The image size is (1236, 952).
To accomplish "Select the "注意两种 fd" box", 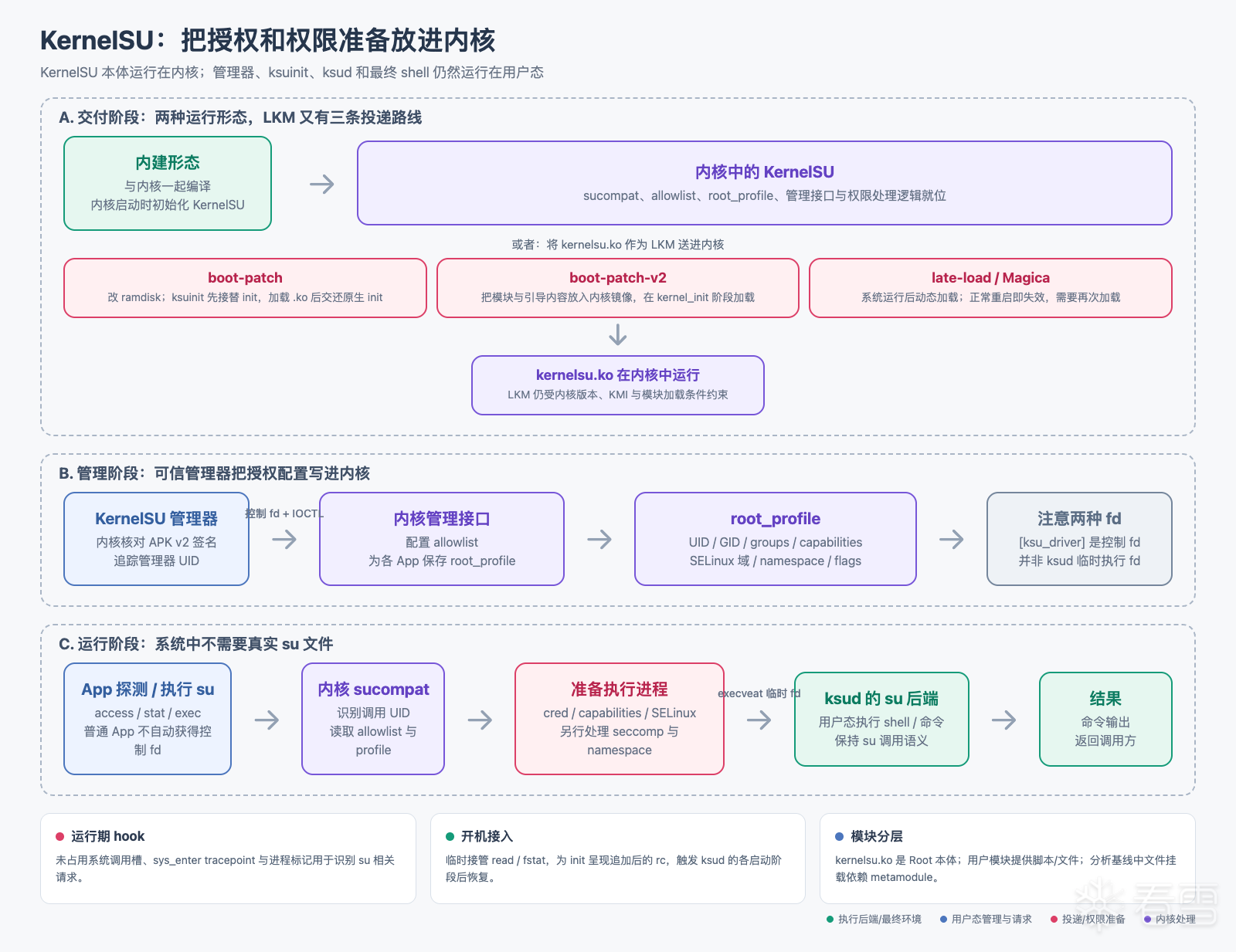I will pos(1079,539).
